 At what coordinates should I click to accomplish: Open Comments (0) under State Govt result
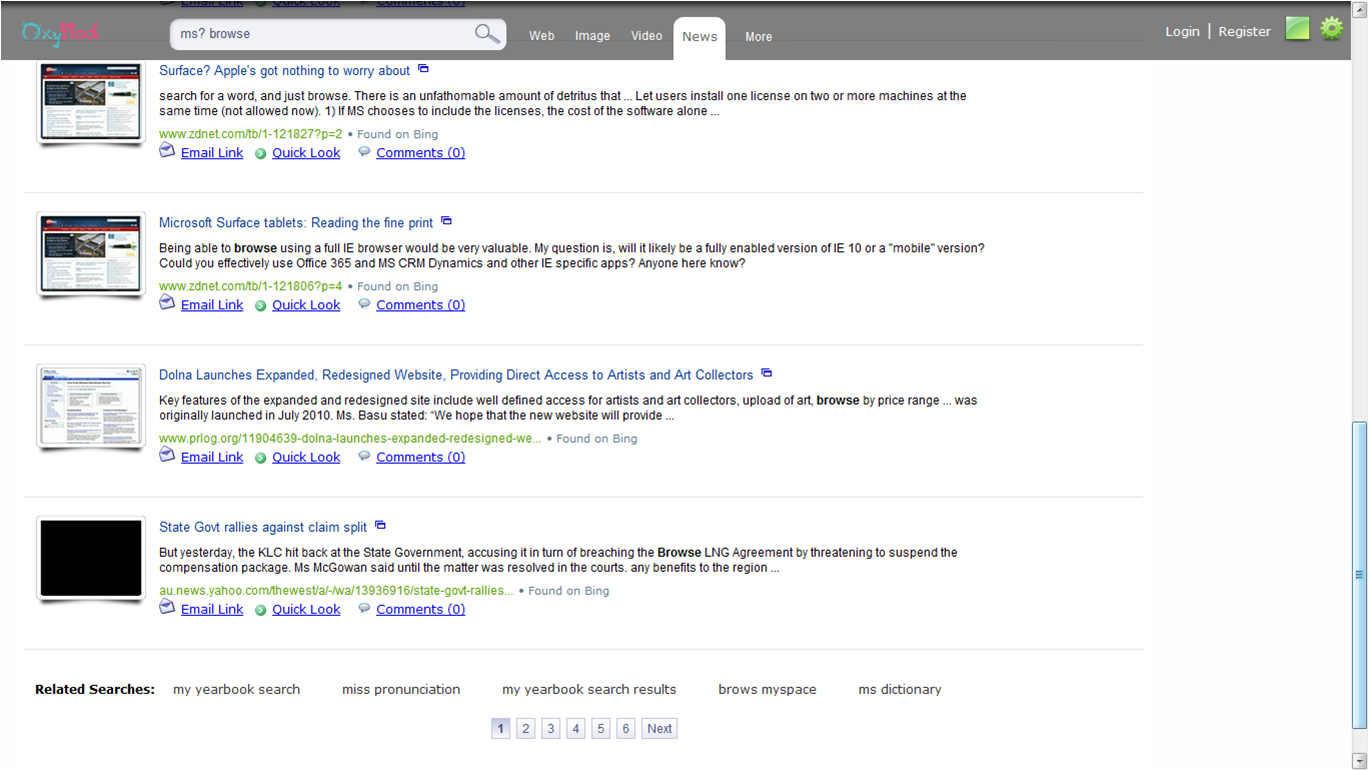pos(420,609)
